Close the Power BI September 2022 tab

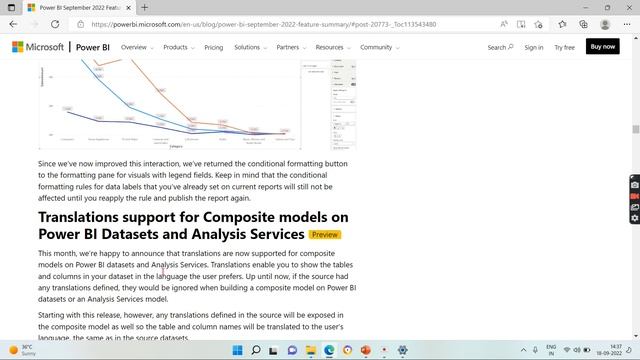tap(128, 8)
